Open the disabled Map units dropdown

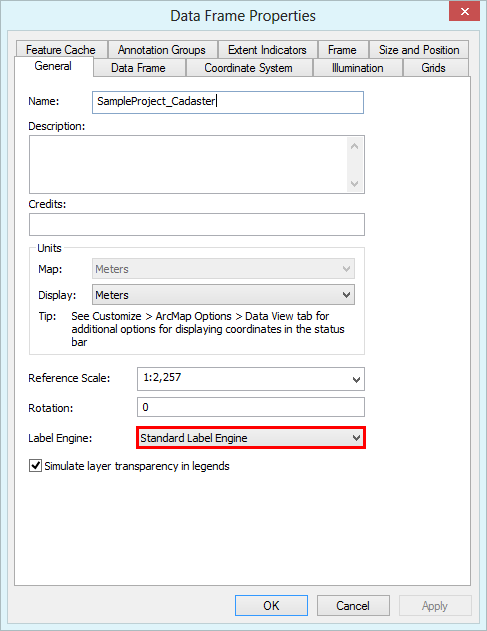(x=223, y=269)
